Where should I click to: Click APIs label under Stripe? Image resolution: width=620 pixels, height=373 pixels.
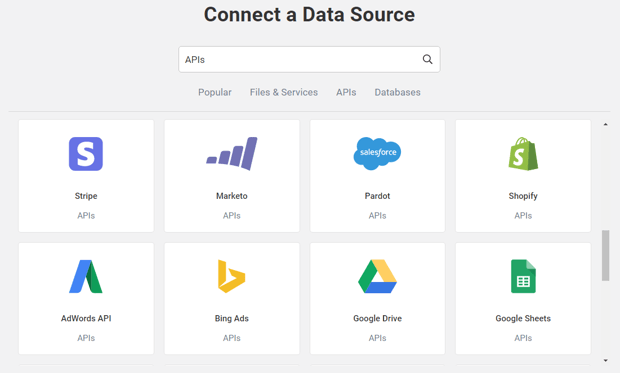click(x=86, y=216)
